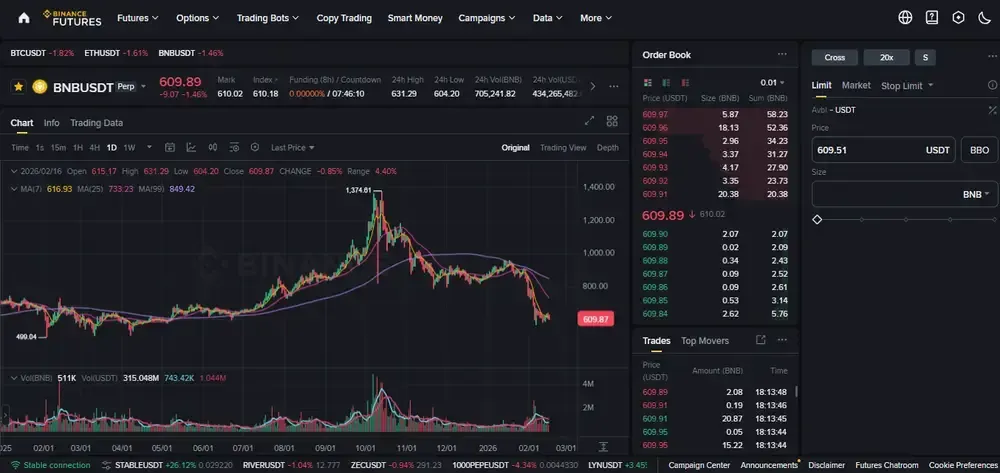Collapse the volume indicator legend chevron
Viewport: 1000px width, 473px height.
coord(14,378)
